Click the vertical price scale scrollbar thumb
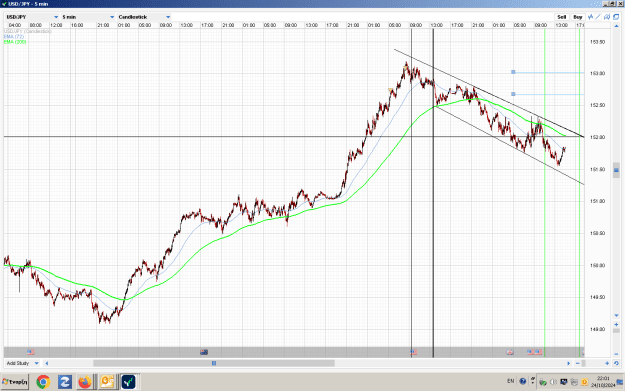 616,170
